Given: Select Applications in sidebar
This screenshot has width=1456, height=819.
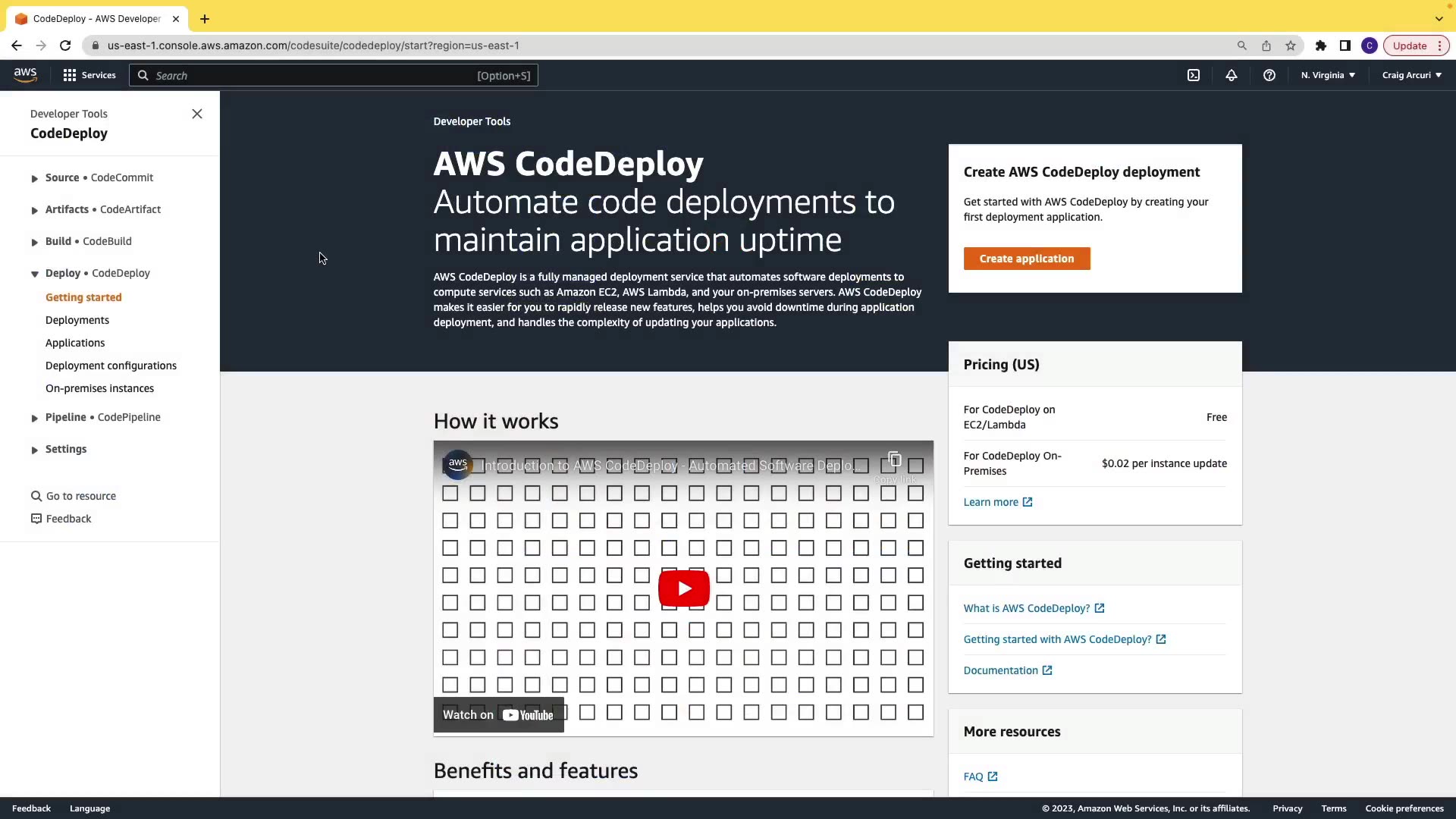Looking at the screenshot, I should click(x=75, y=343).
